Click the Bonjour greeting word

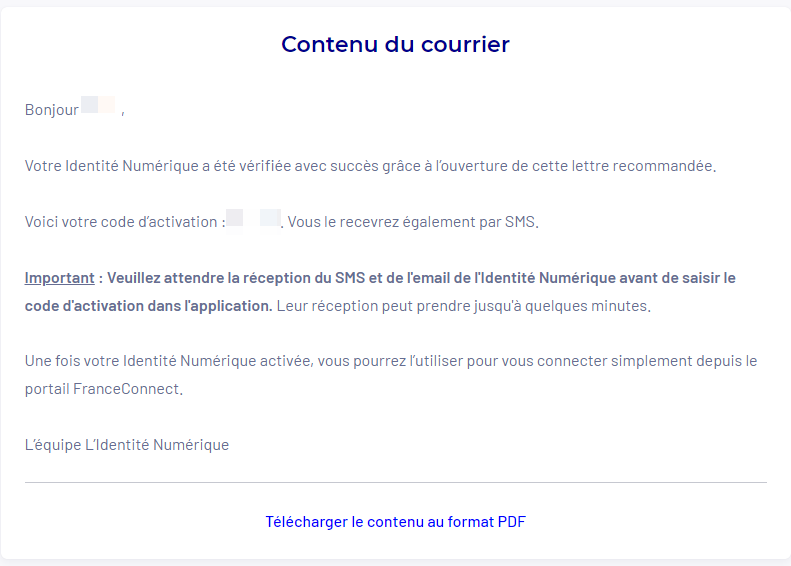[x=52, y=109]
